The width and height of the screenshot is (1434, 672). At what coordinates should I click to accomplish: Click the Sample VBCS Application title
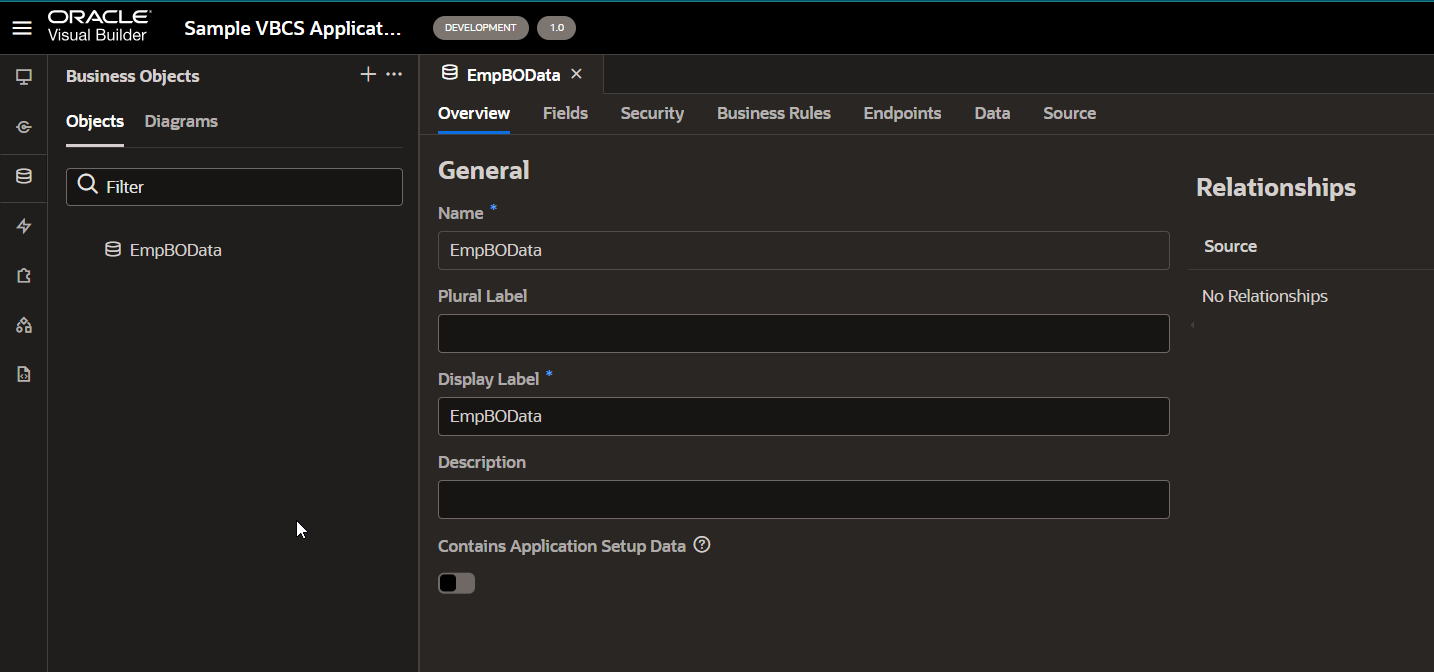coord(292,28)
